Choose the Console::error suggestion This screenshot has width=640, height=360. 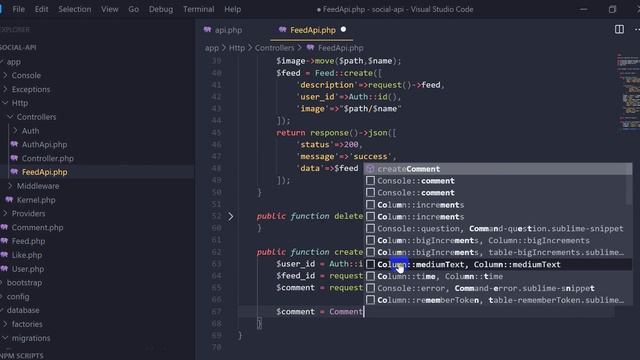coord(498,288)
